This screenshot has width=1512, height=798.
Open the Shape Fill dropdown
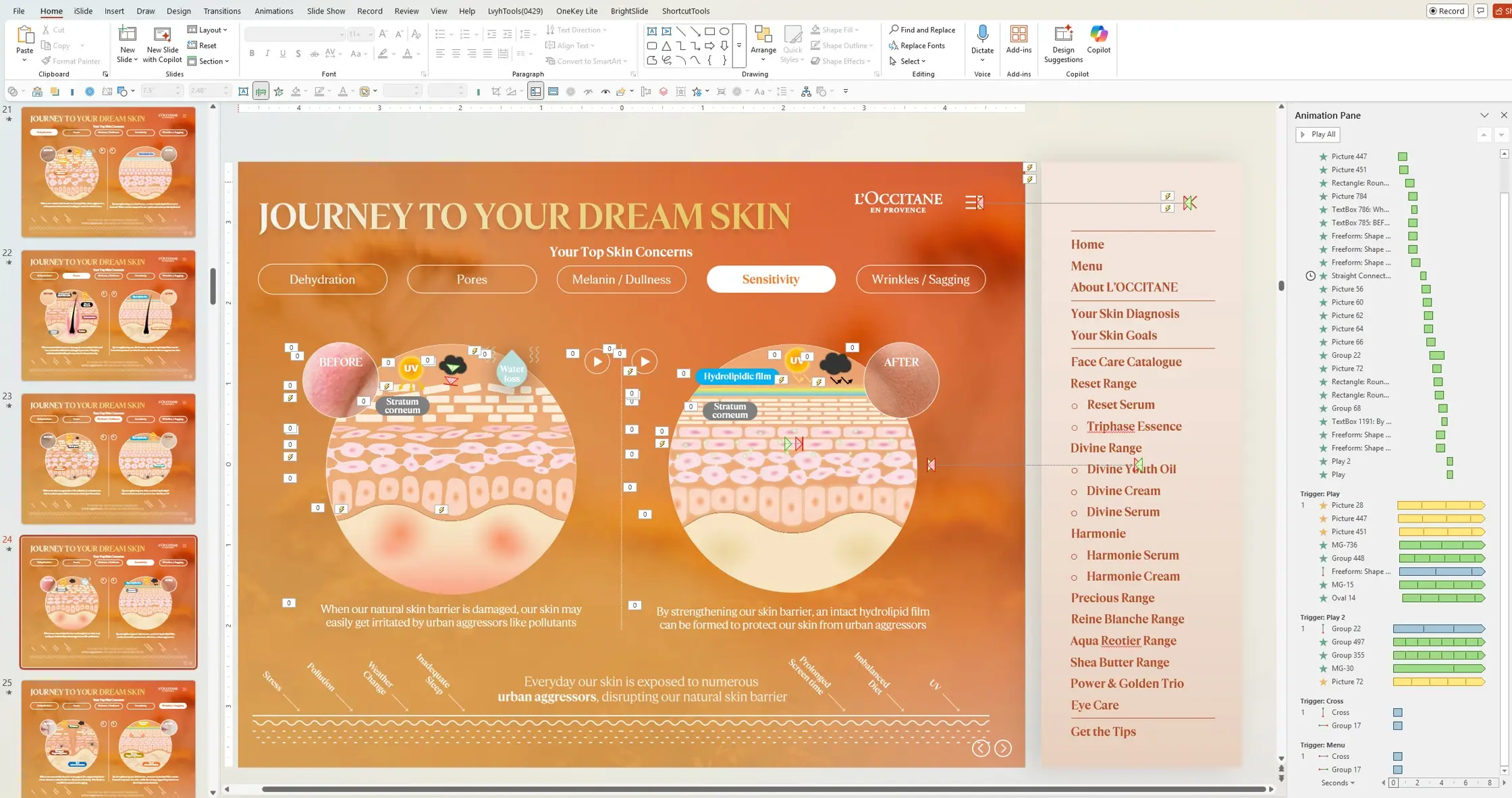click(x=835, y=30)
